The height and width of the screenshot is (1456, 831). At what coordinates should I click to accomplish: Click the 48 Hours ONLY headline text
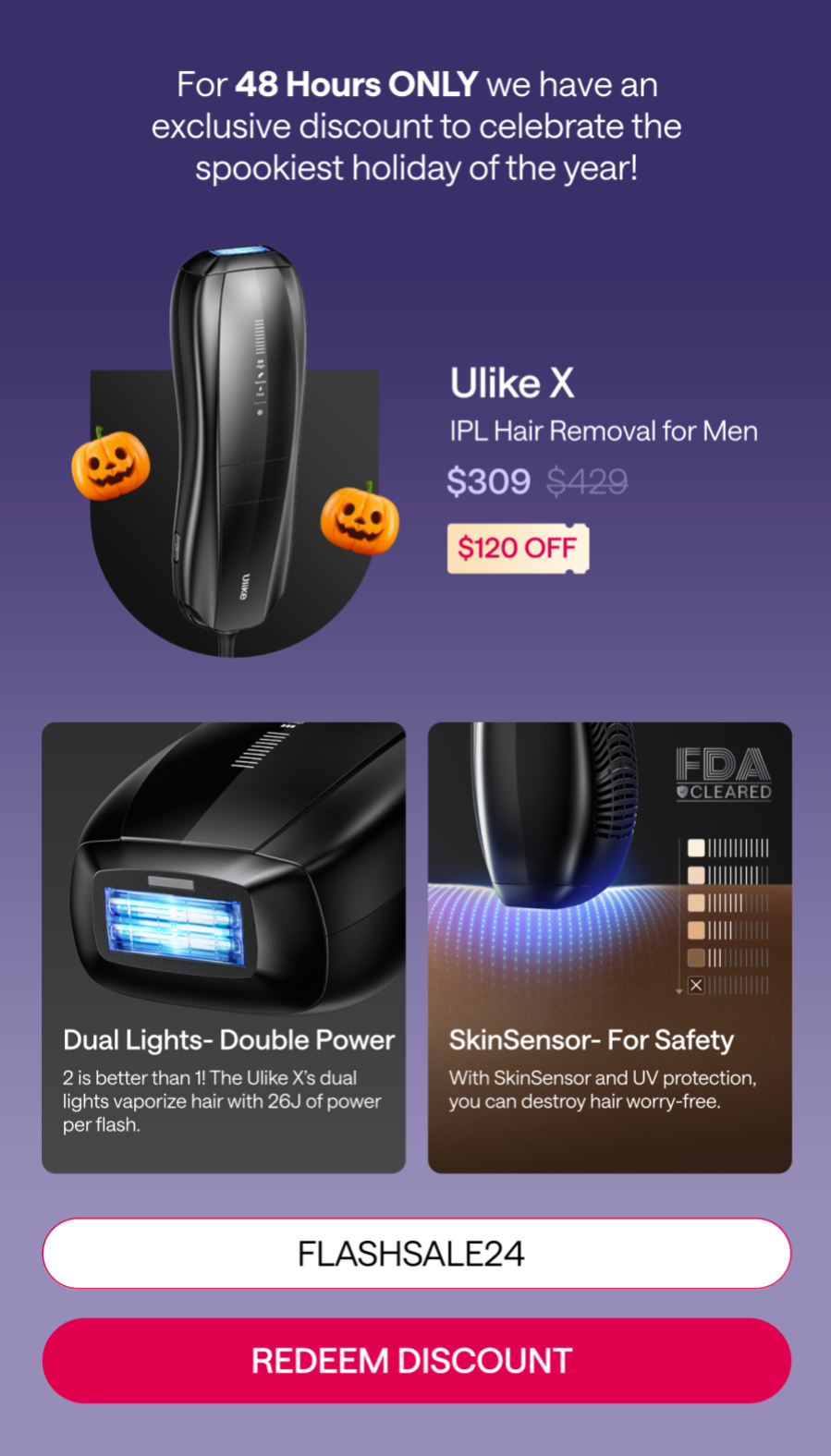coord(356,85)
